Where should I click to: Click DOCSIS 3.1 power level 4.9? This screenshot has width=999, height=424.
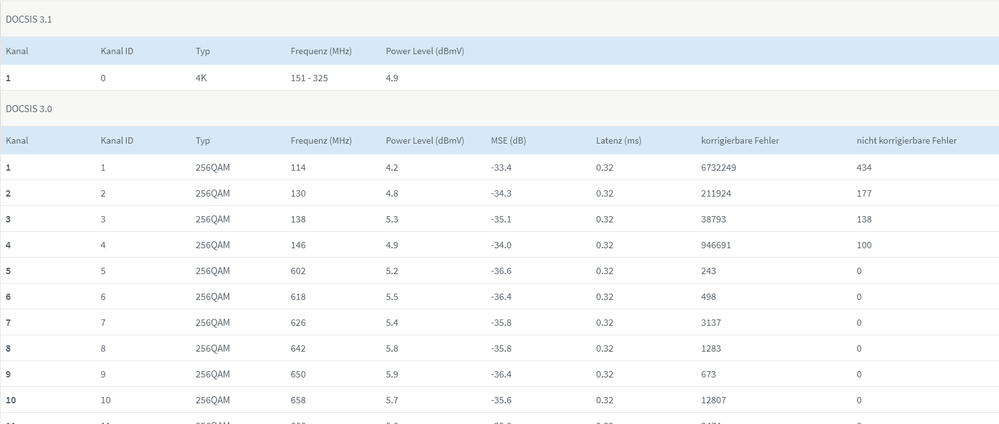pos(392,78)
